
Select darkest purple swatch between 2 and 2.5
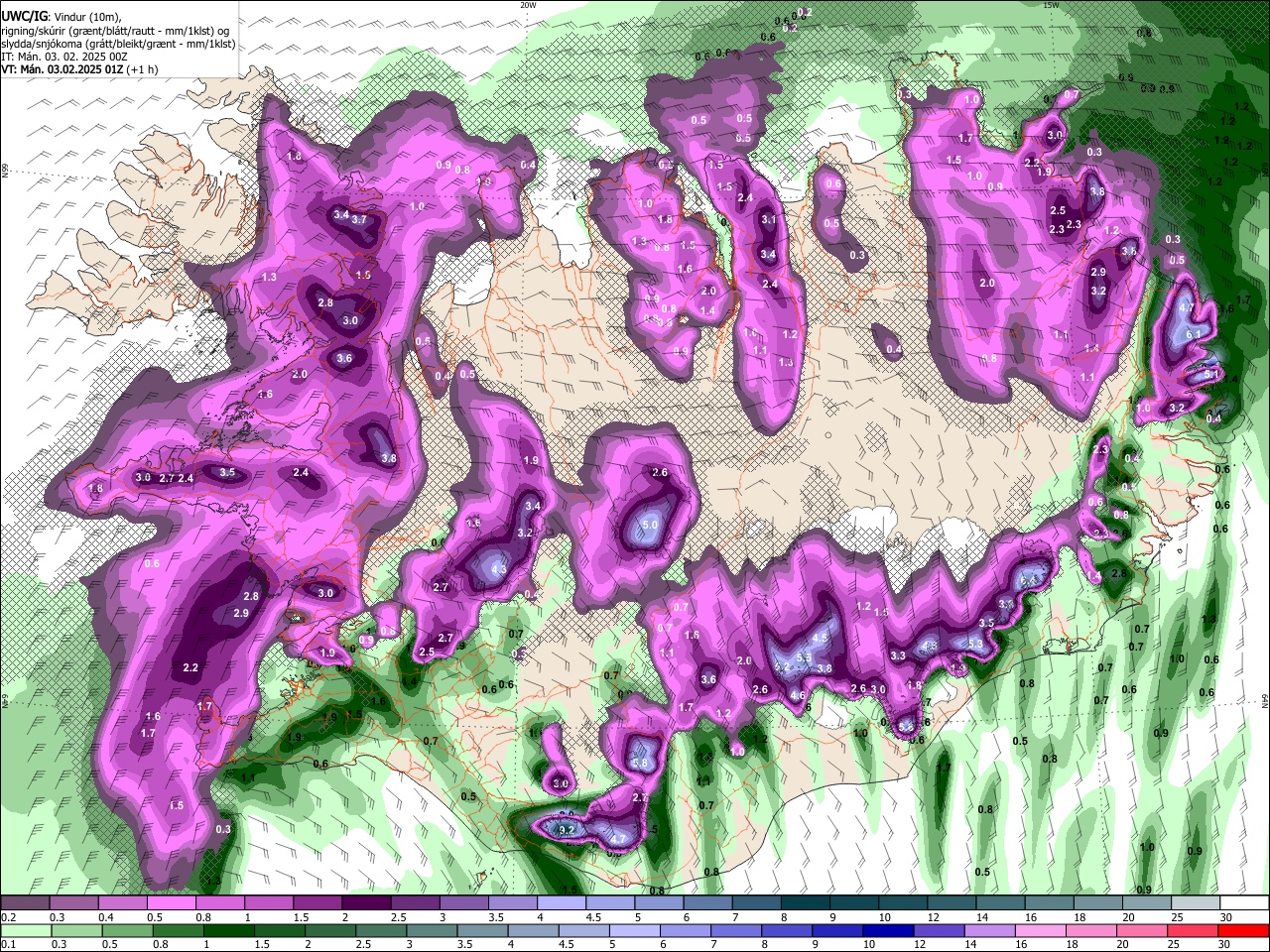366,903
